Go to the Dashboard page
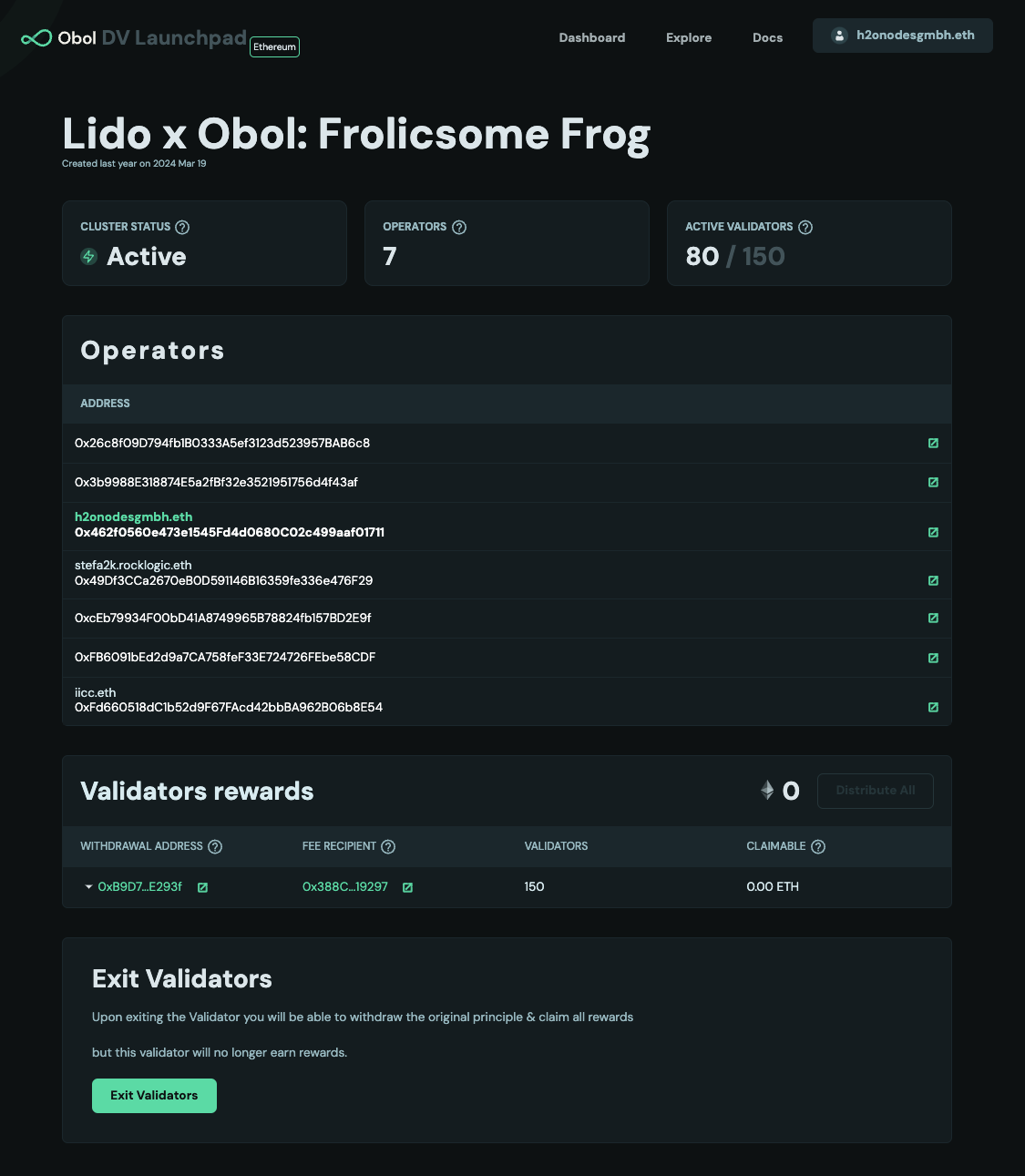 click(x=592, y=37)
